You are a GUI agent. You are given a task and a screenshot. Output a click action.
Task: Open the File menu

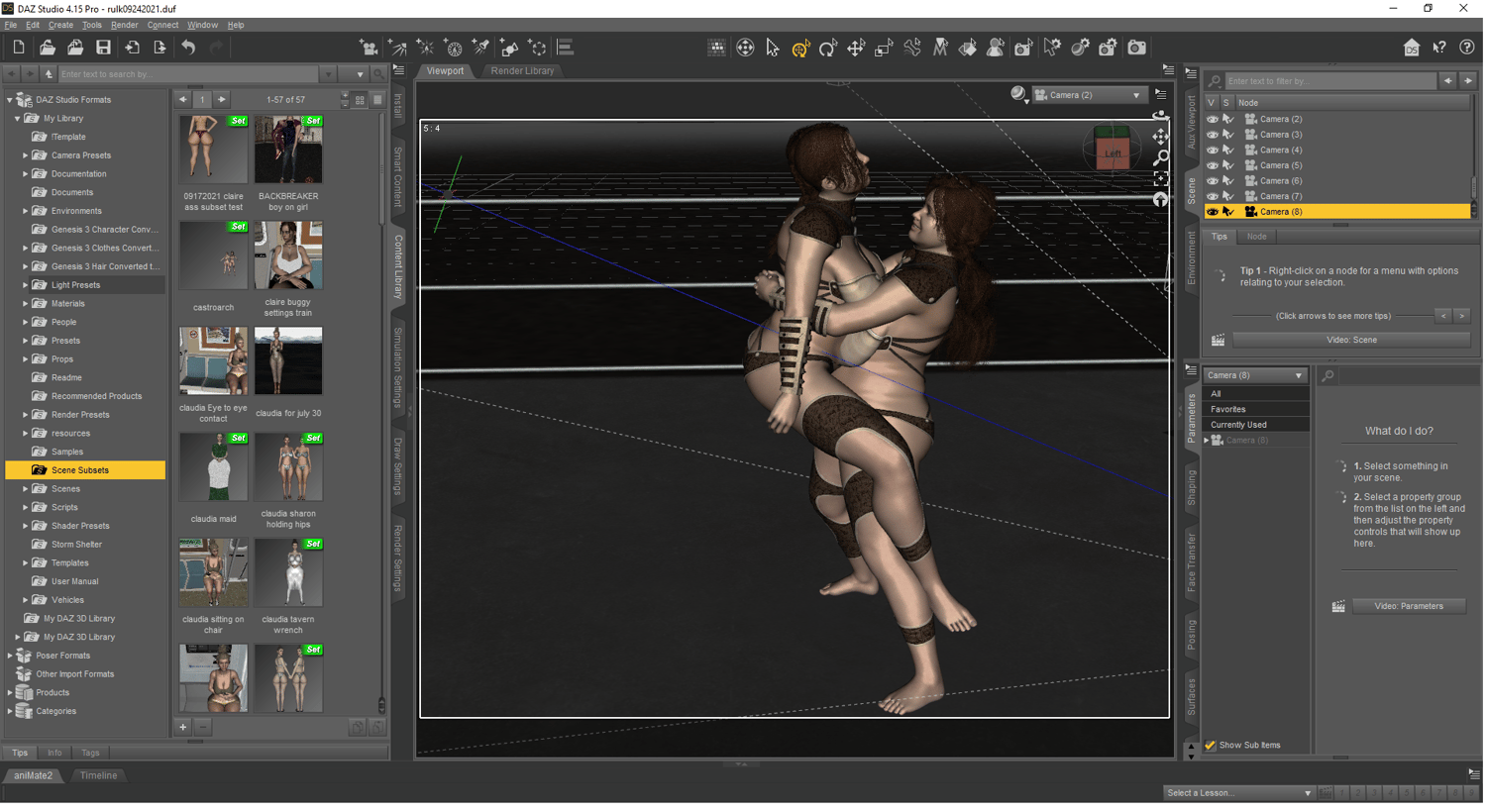click(11, 25)
